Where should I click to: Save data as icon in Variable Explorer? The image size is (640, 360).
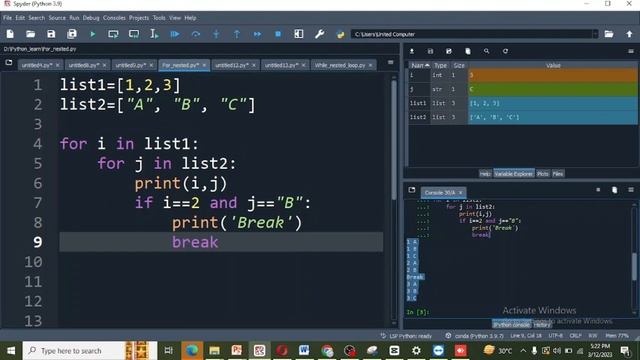(449, 51)
